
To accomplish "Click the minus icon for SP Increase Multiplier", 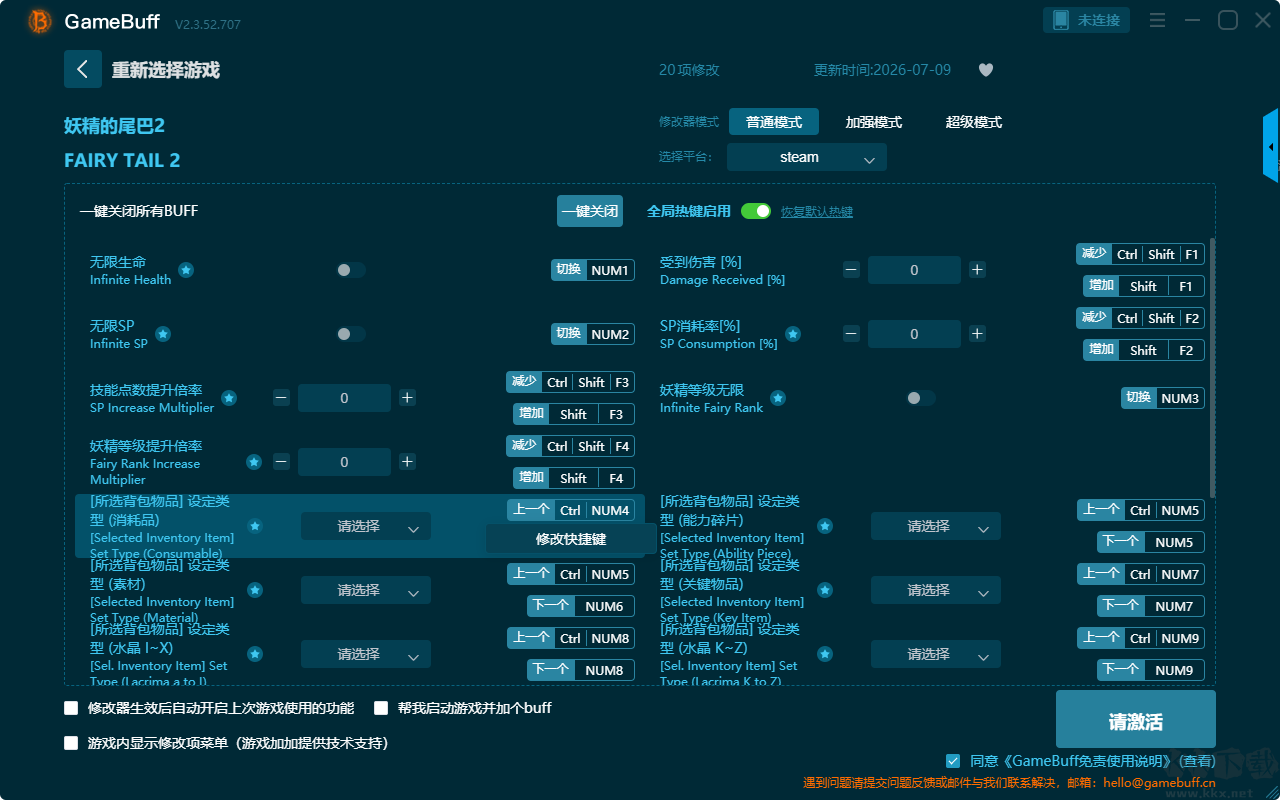I will pyautogui.click(x=281, y=398).
